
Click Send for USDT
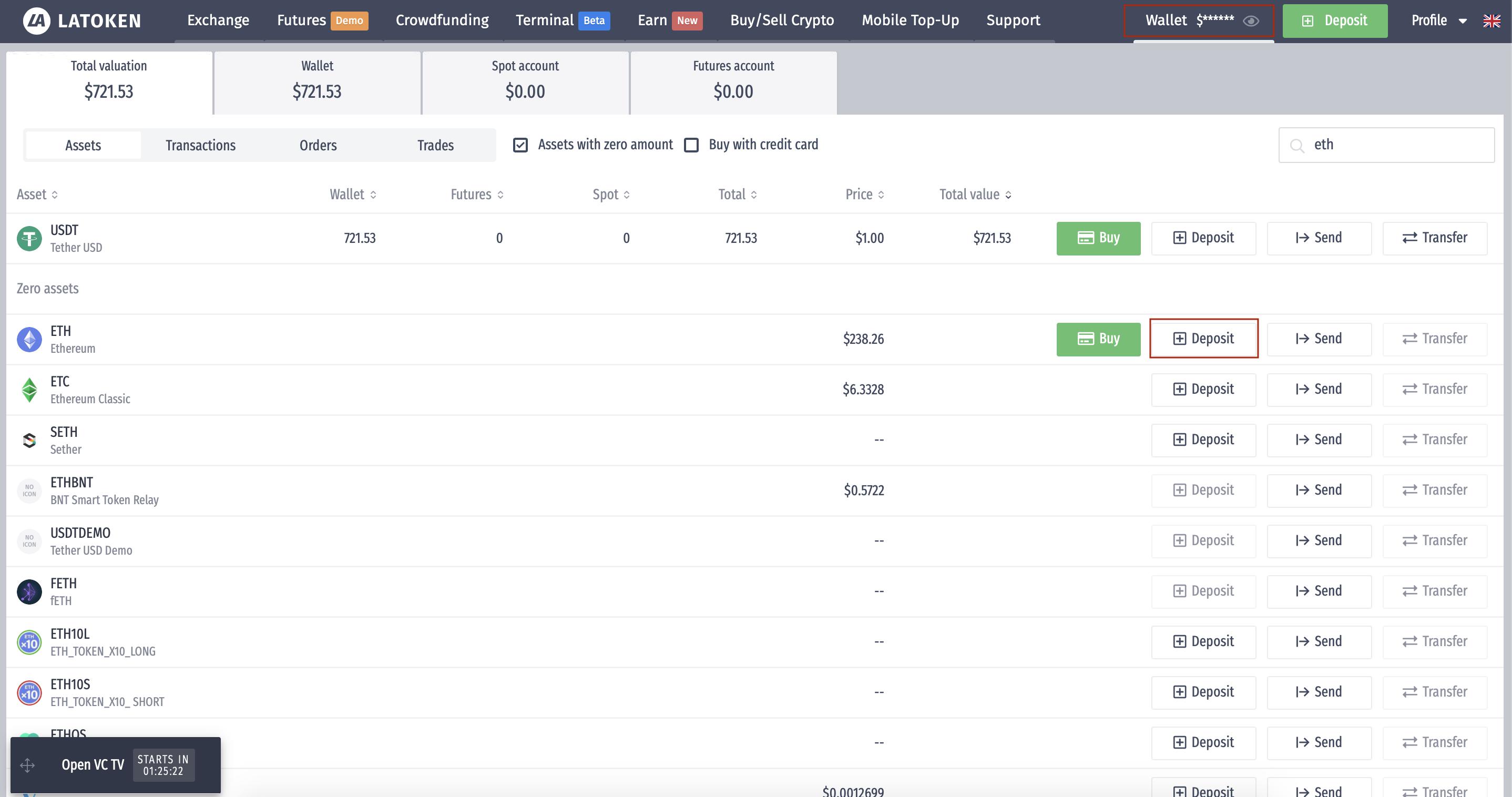[1319, 238]
